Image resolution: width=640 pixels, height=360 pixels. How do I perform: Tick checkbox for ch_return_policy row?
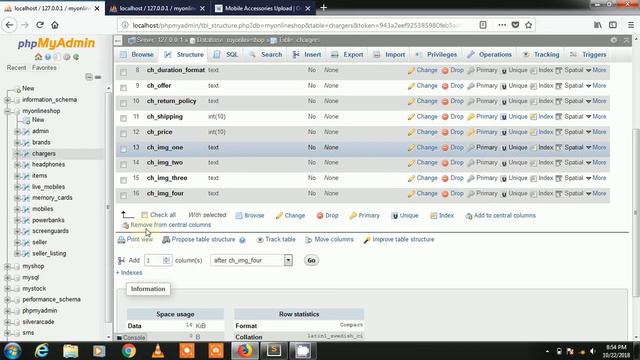[x=123, y=103]
